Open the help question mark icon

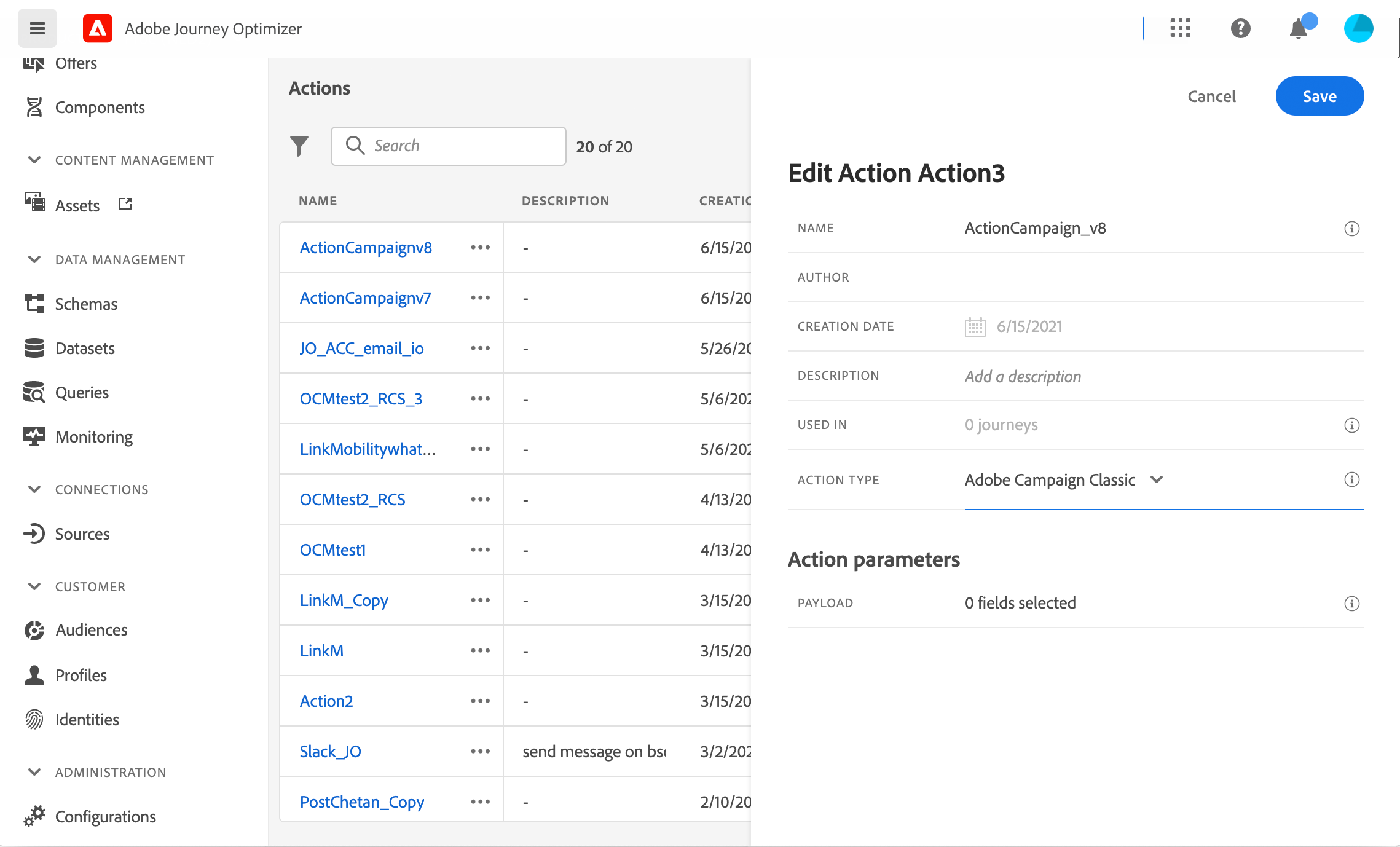click(1240, 28)
